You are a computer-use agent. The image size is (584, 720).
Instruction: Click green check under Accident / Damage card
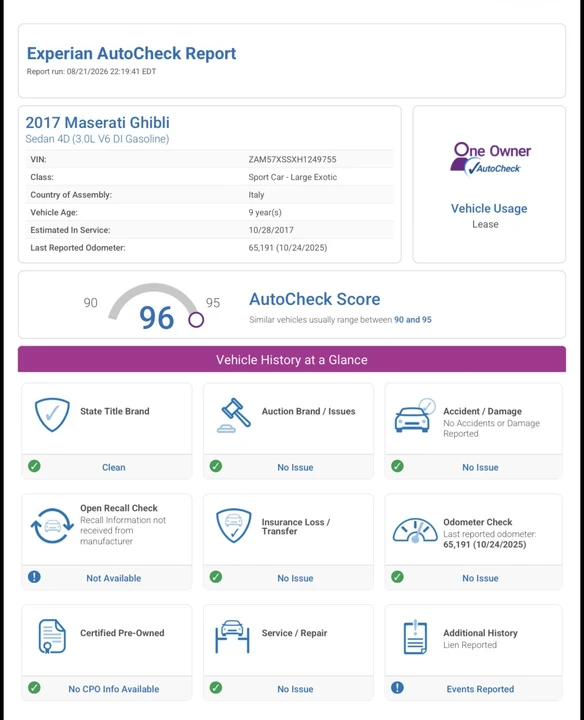[397, 466]
